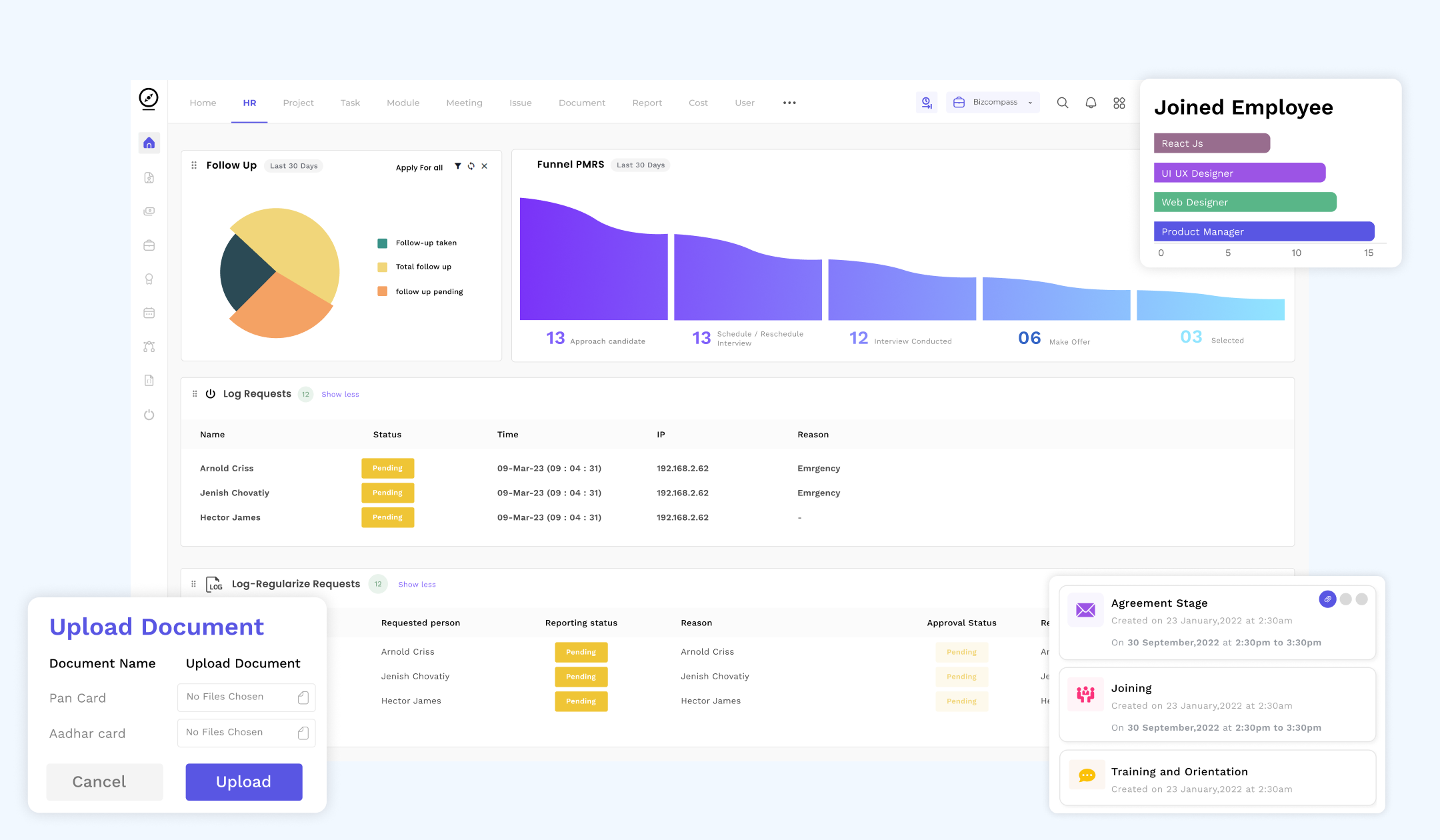Open the calendar icon in sidebar
This screenshot has width=1440, height=840.
149,313
